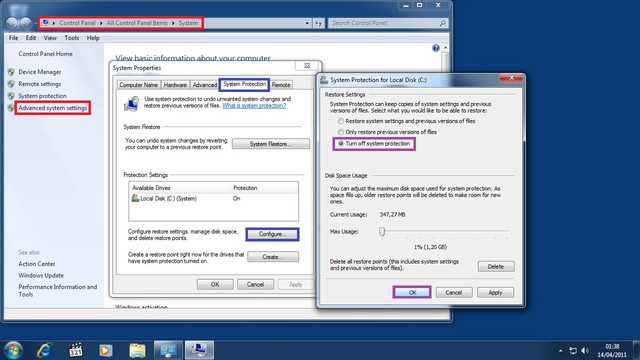The image size is (640, 360).
Task: Switch to the Hardware tab
Action: pyautogui.click(x=175, y=85)
